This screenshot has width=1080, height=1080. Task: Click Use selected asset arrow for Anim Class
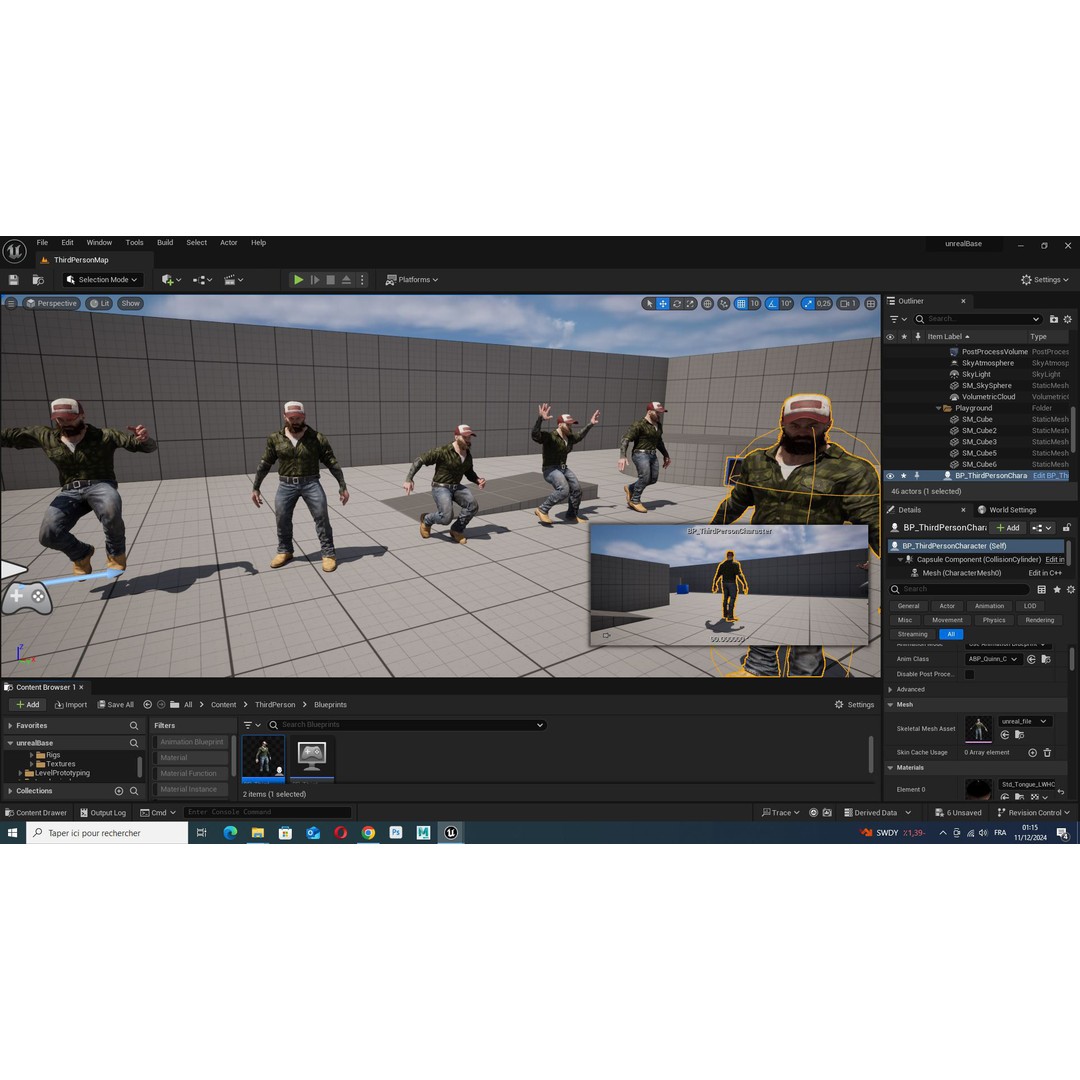click(x=1031, y=659)
